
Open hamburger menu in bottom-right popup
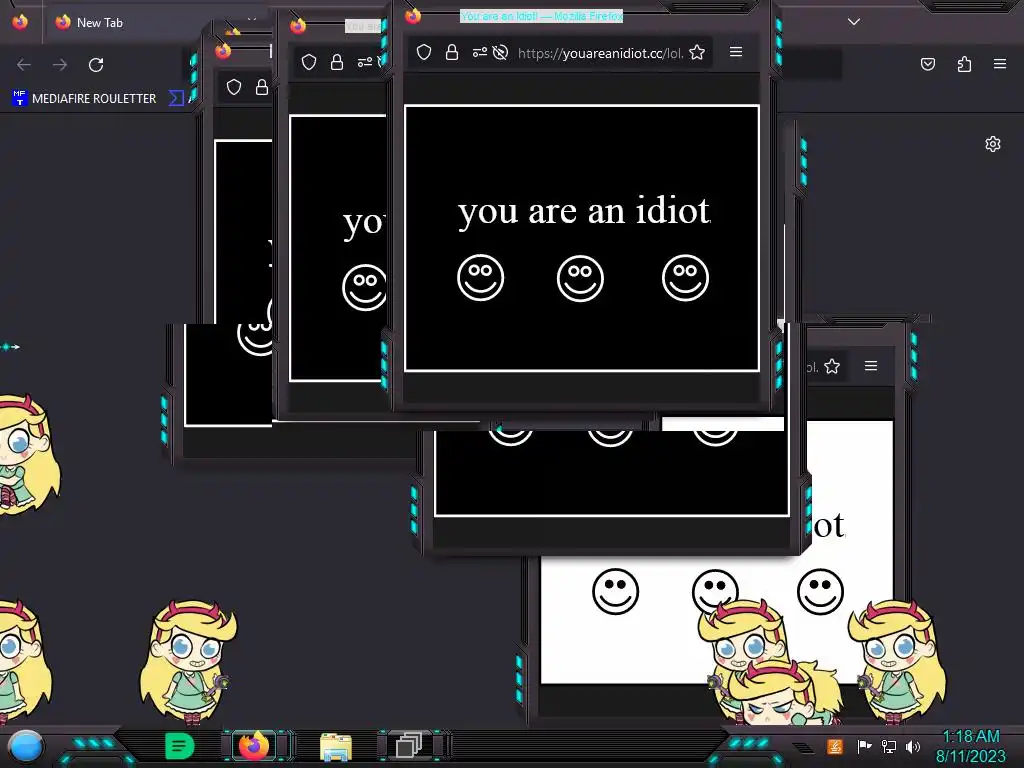pyautogui.click(x=871, y=366)
